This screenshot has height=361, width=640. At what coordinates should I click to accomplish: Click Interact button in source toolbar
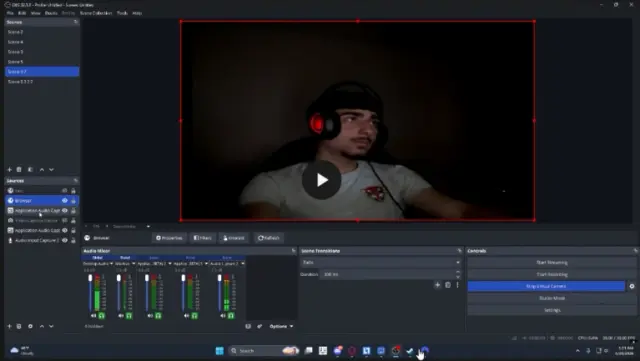[233, 238]
